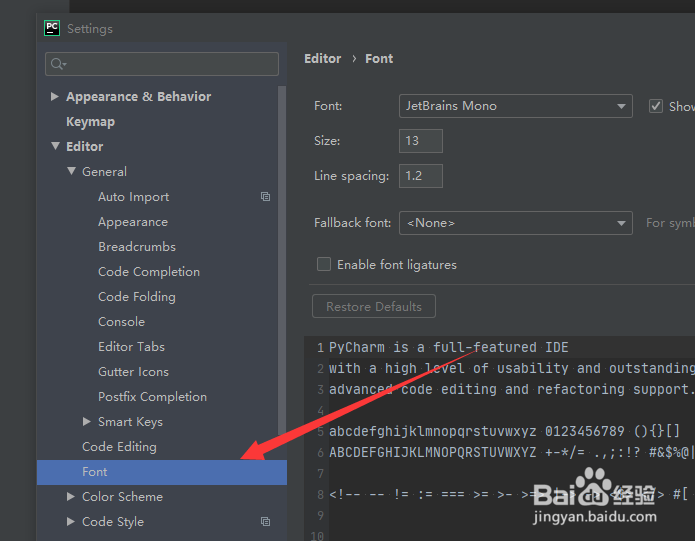
Task: Select Postfix Completion settings
Action: tap(152, 397)
